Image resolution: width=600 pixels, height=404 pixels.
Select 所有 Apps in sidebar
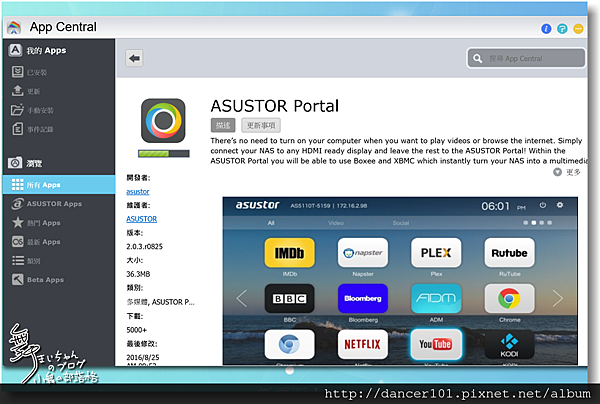click(59, 185)
